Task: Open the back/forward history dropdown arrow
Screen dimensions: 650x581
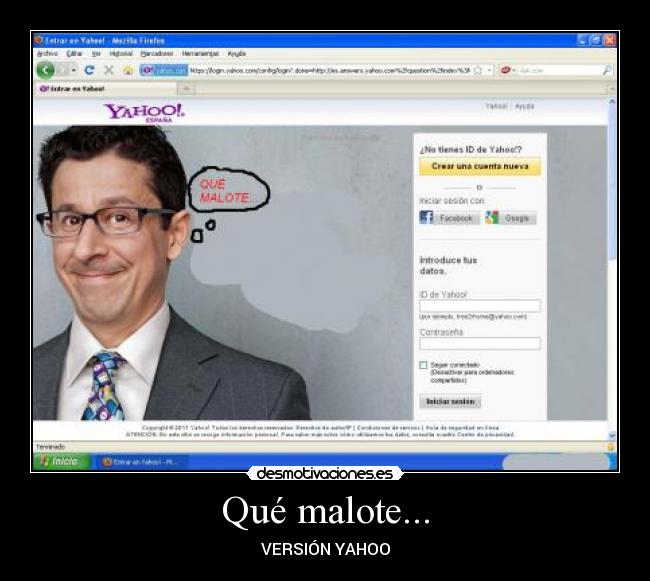Action: [74, 70]
